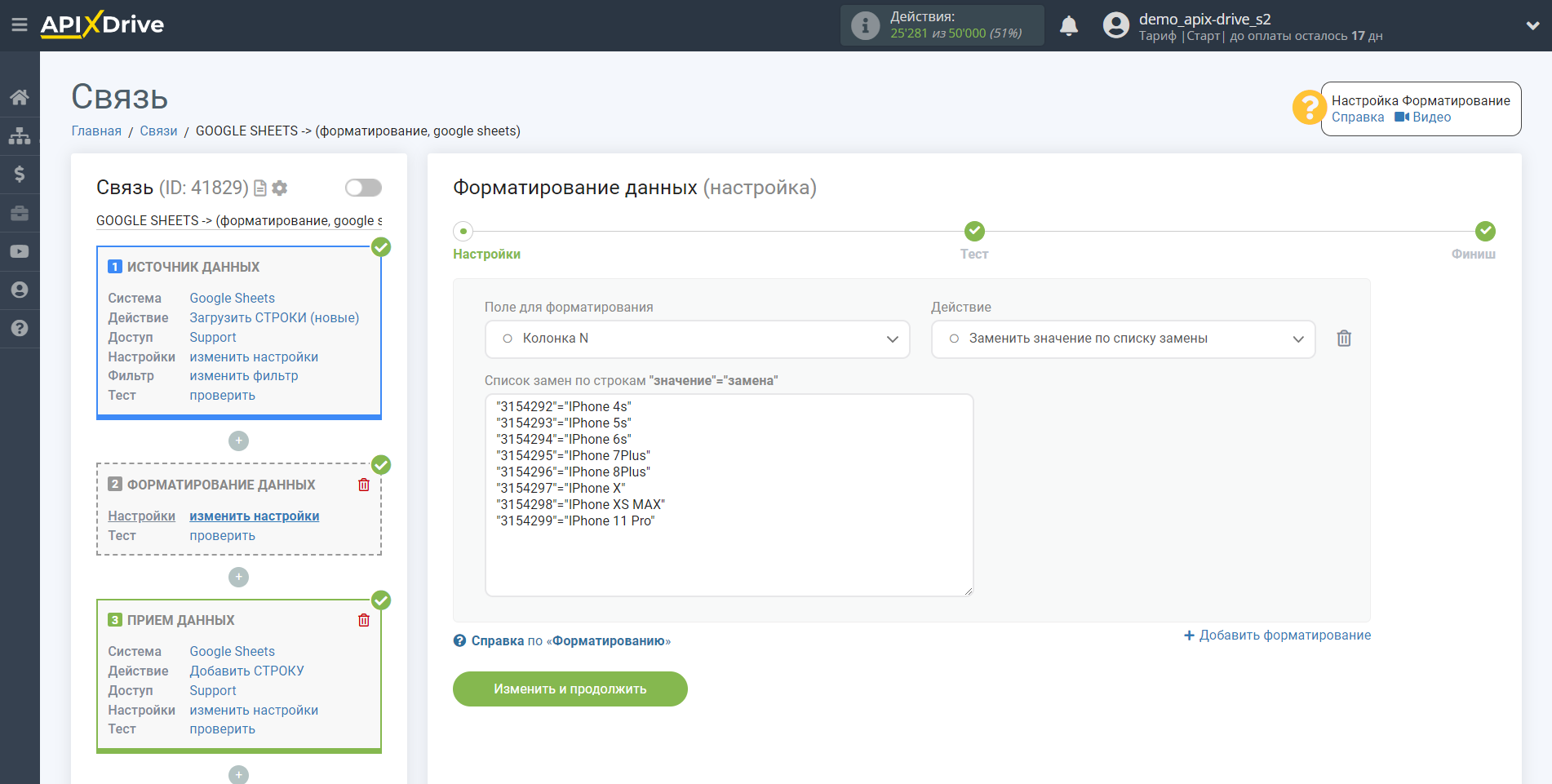Go to Связи breadcrumb
1552x784 pixels.
pos(158,131)
